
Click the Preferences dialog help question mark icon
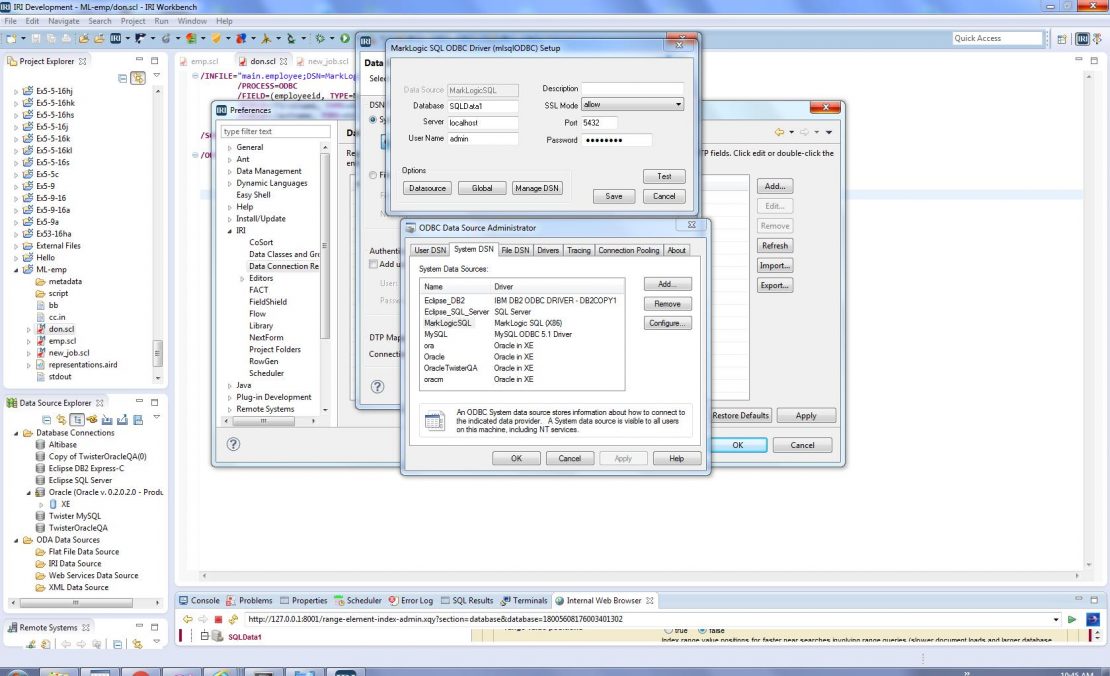point(233,444)
